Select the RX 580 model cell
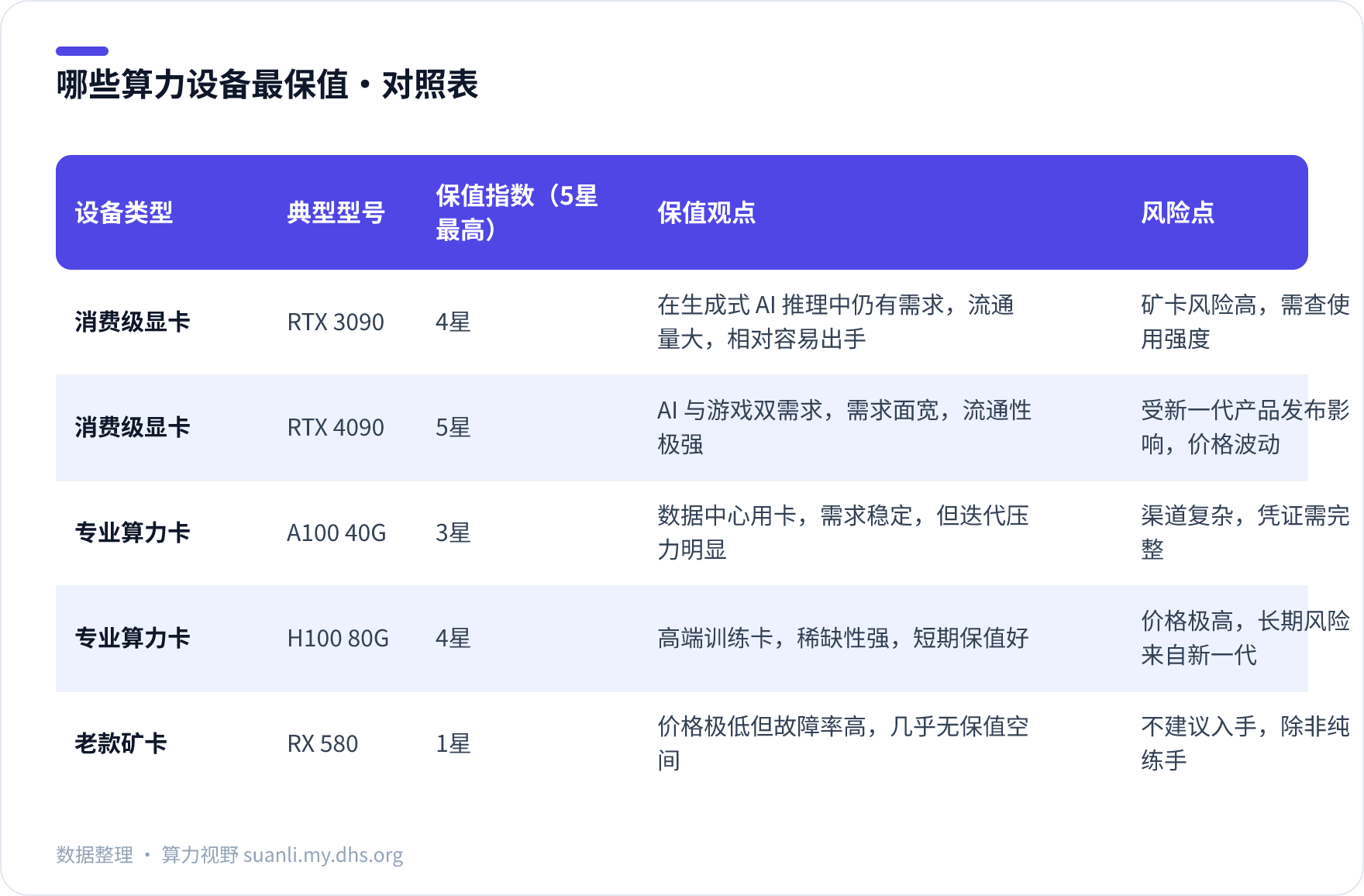Screen dimensions: 1364x896 point(322,744)
